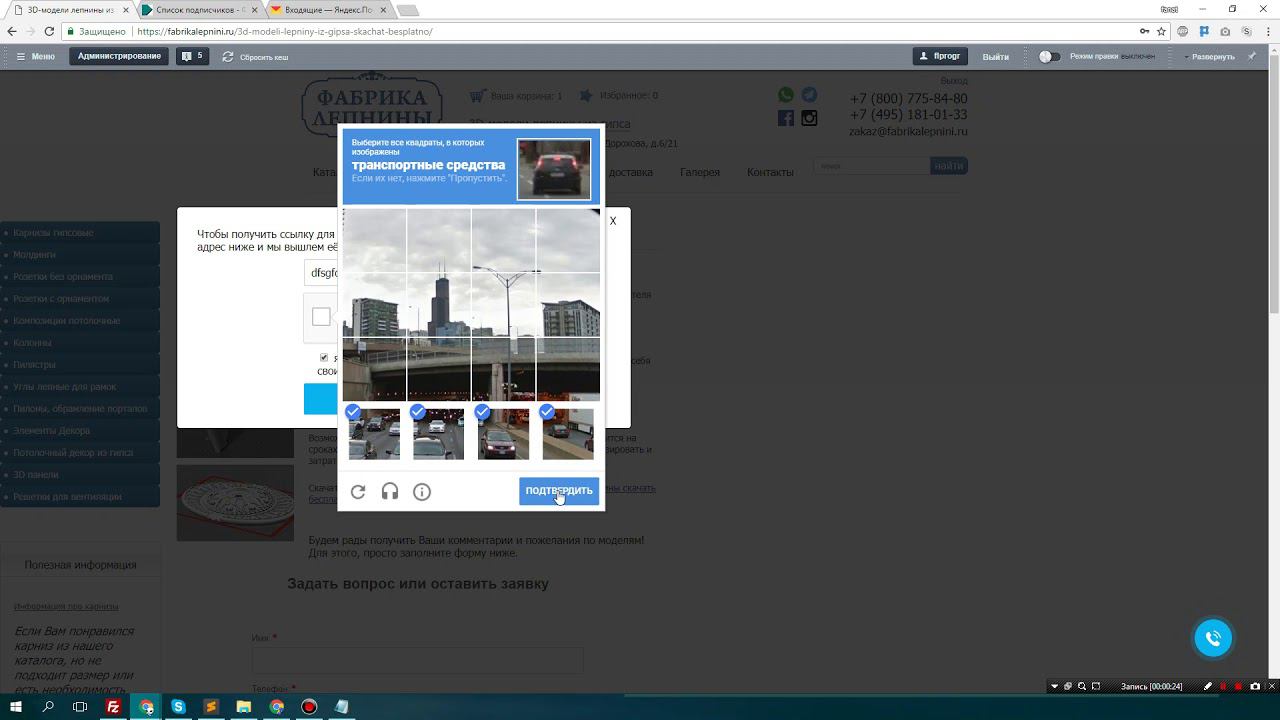Screen dimensions: 1280x720
Task: Toggle the small consent checkbox in popup
Action: click(323, 357)
